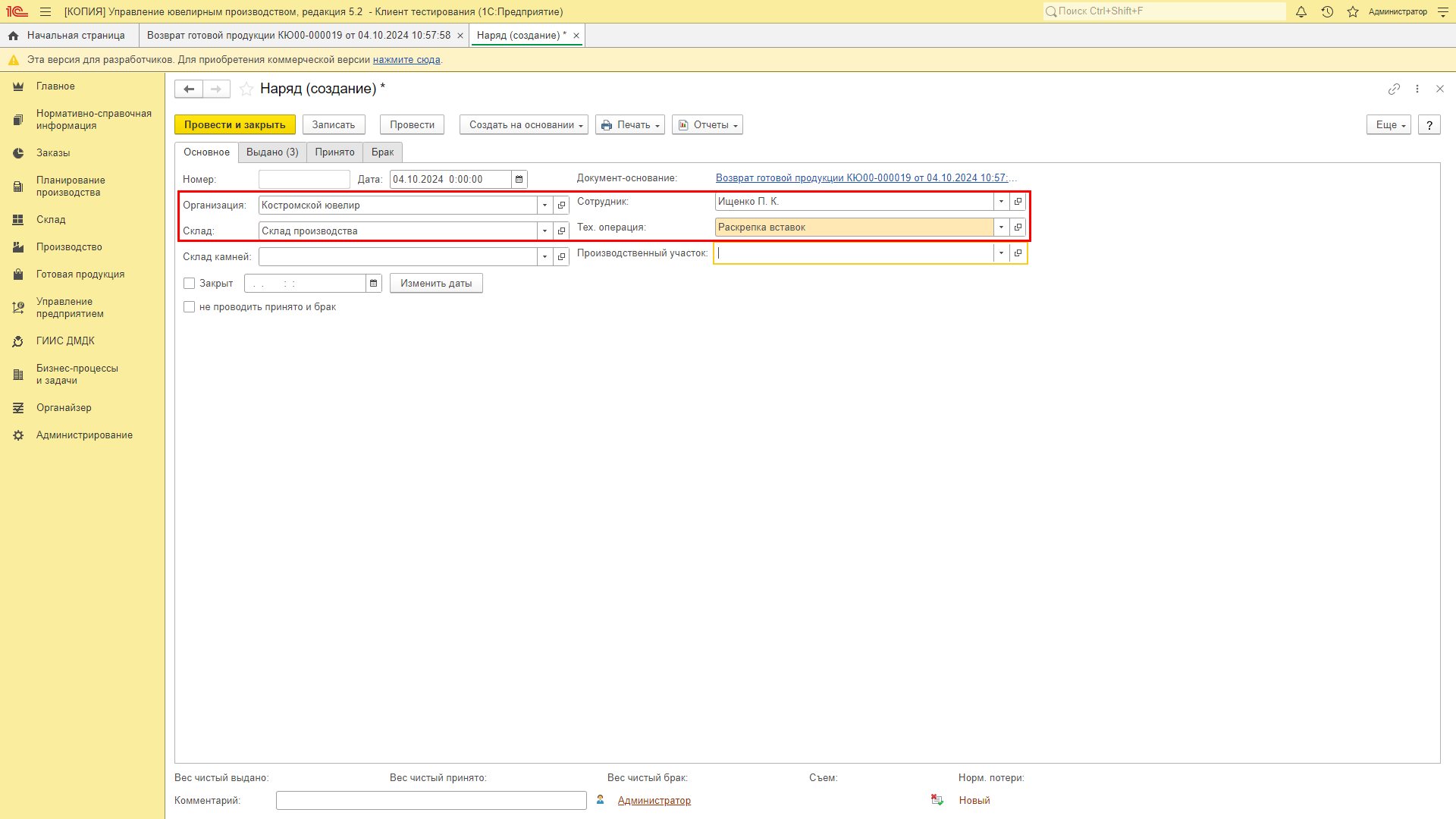Navigate forward with right arrow button
The height and width of the screenshot is (819, 1456).
(216, 89)
